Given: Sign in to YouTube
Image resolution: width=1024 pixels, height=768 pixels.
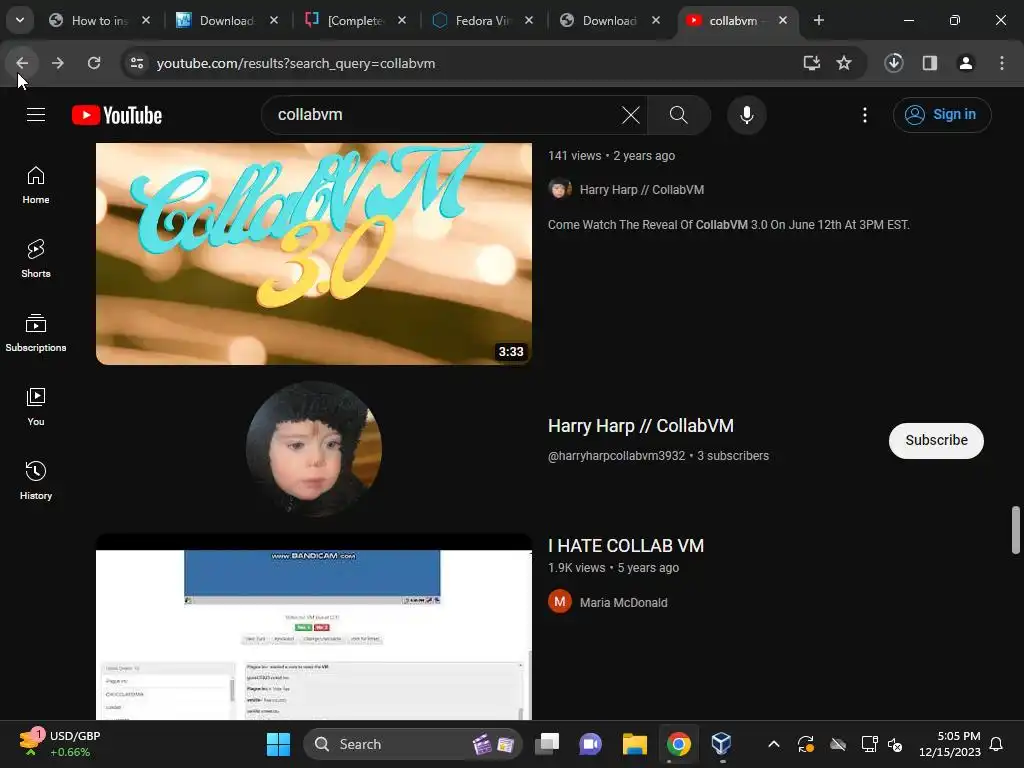Looking at the screenshot, I should (x=942, y=115).
